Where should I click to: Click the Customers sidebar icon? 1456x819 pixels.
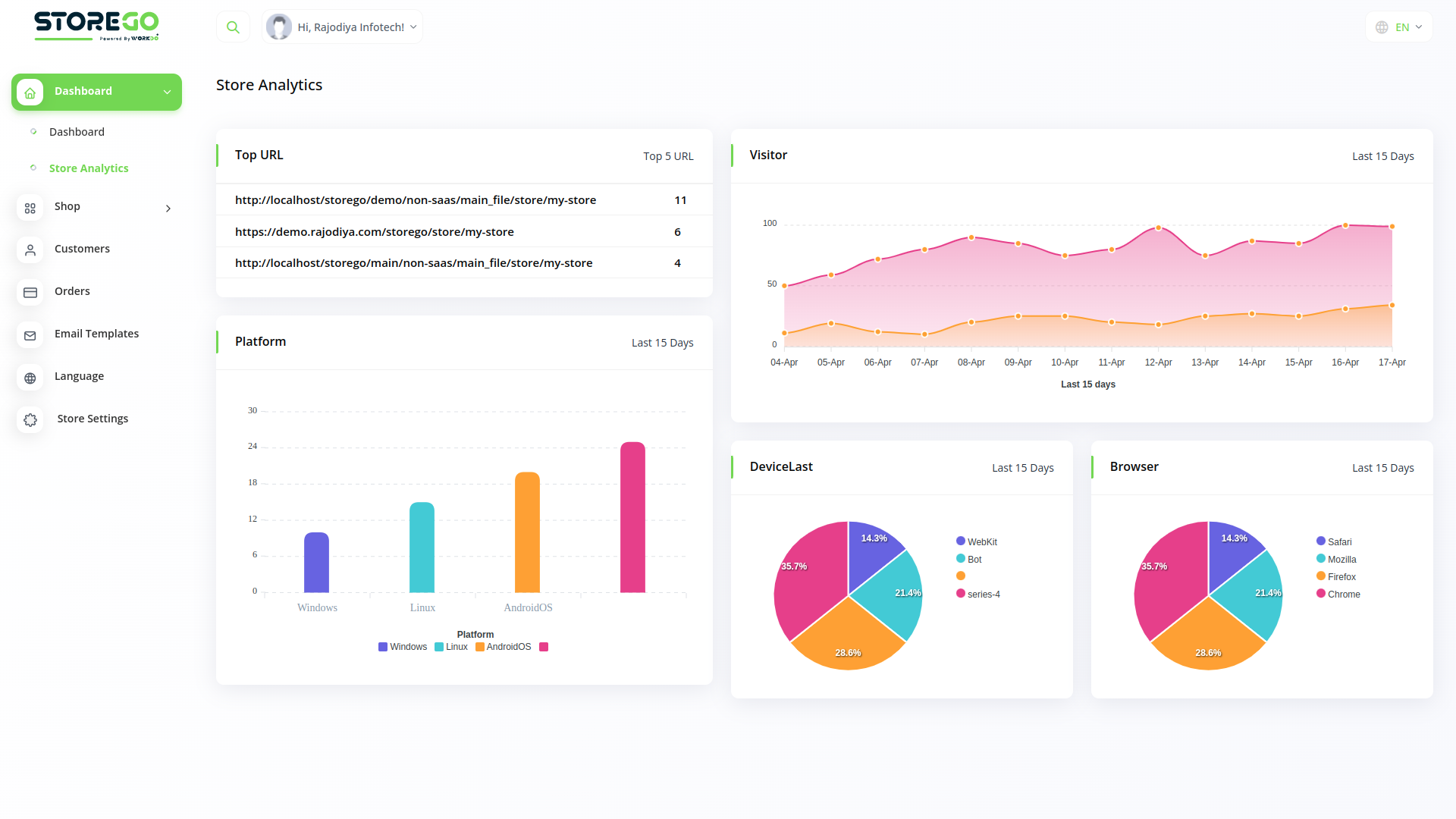(x=30, y=250)
